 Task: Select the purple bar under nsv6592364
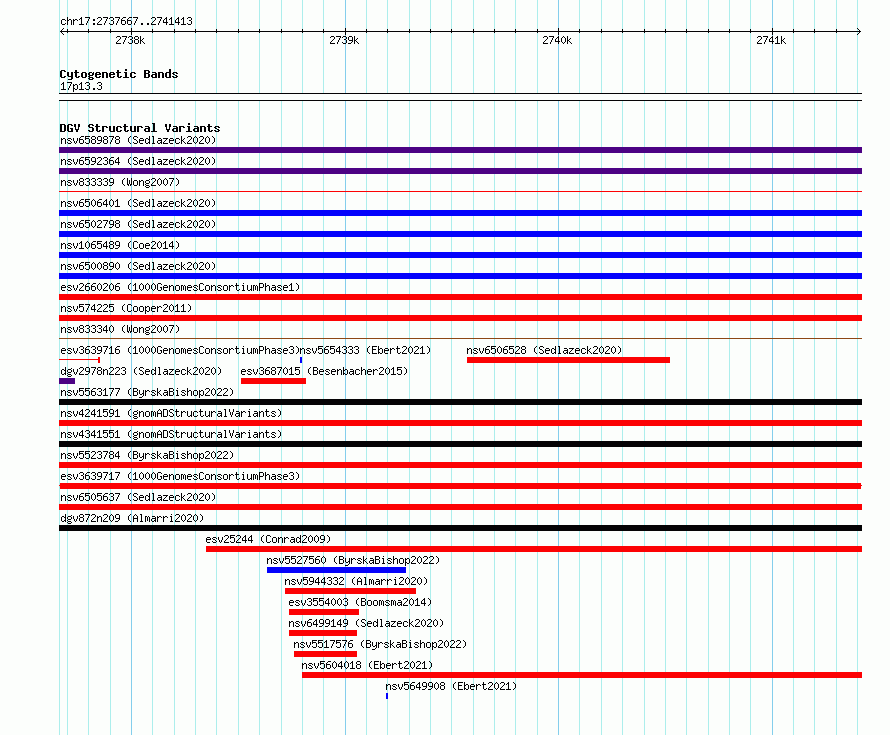pyautogui.click(x=460, y=171)
